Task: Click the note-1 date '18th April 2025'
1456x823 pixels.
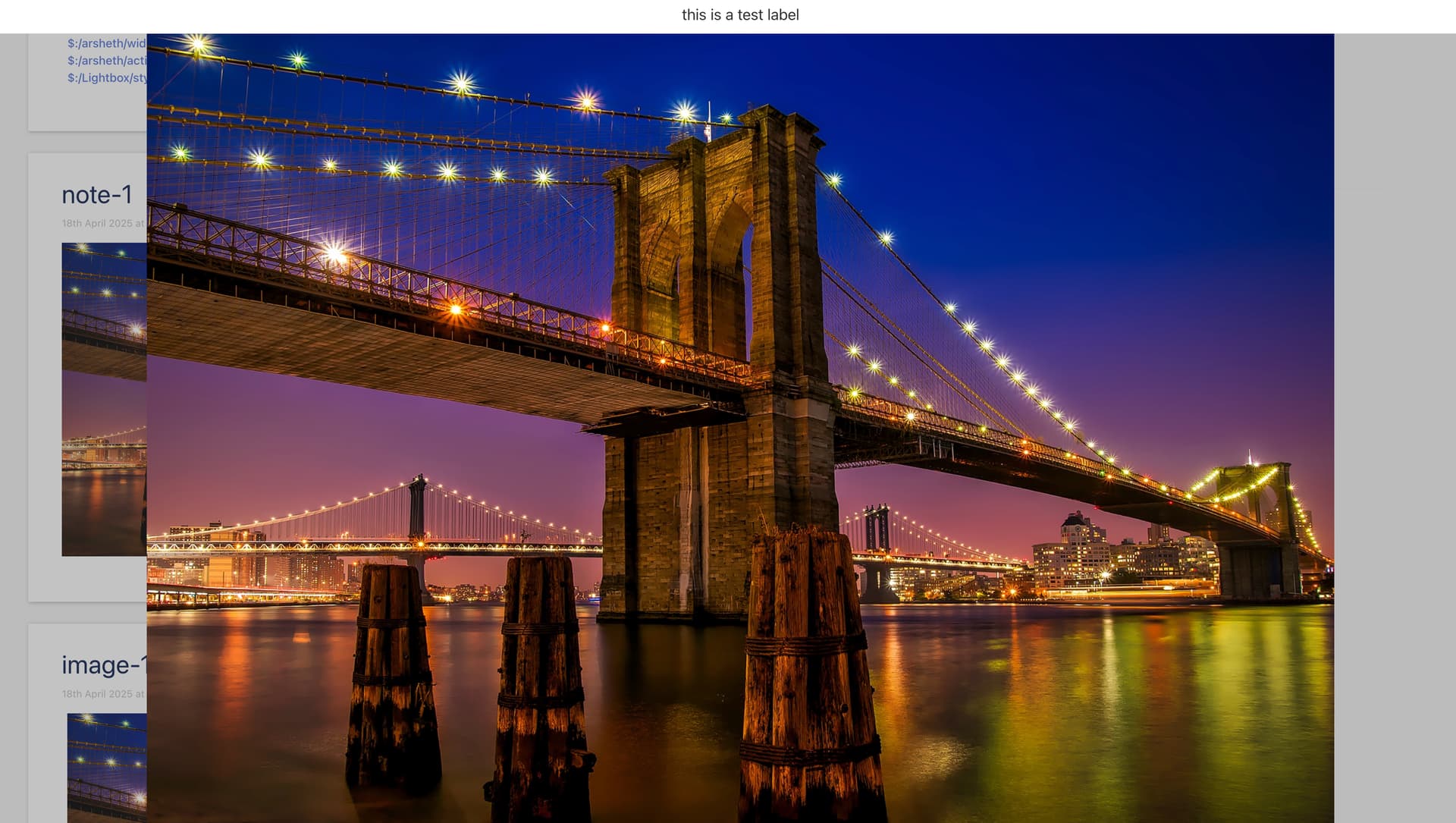Action: point(97,224)
